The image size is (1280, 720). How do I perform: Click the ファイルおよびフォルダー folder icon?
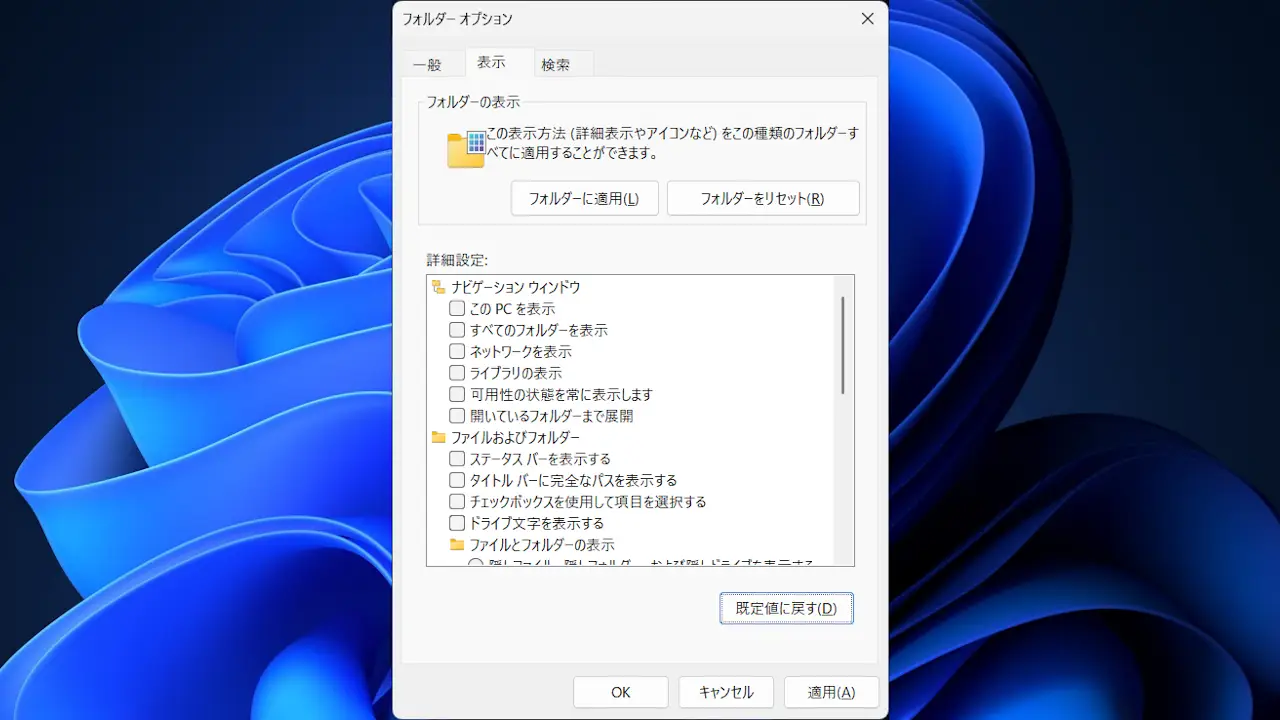pos(438,437)
